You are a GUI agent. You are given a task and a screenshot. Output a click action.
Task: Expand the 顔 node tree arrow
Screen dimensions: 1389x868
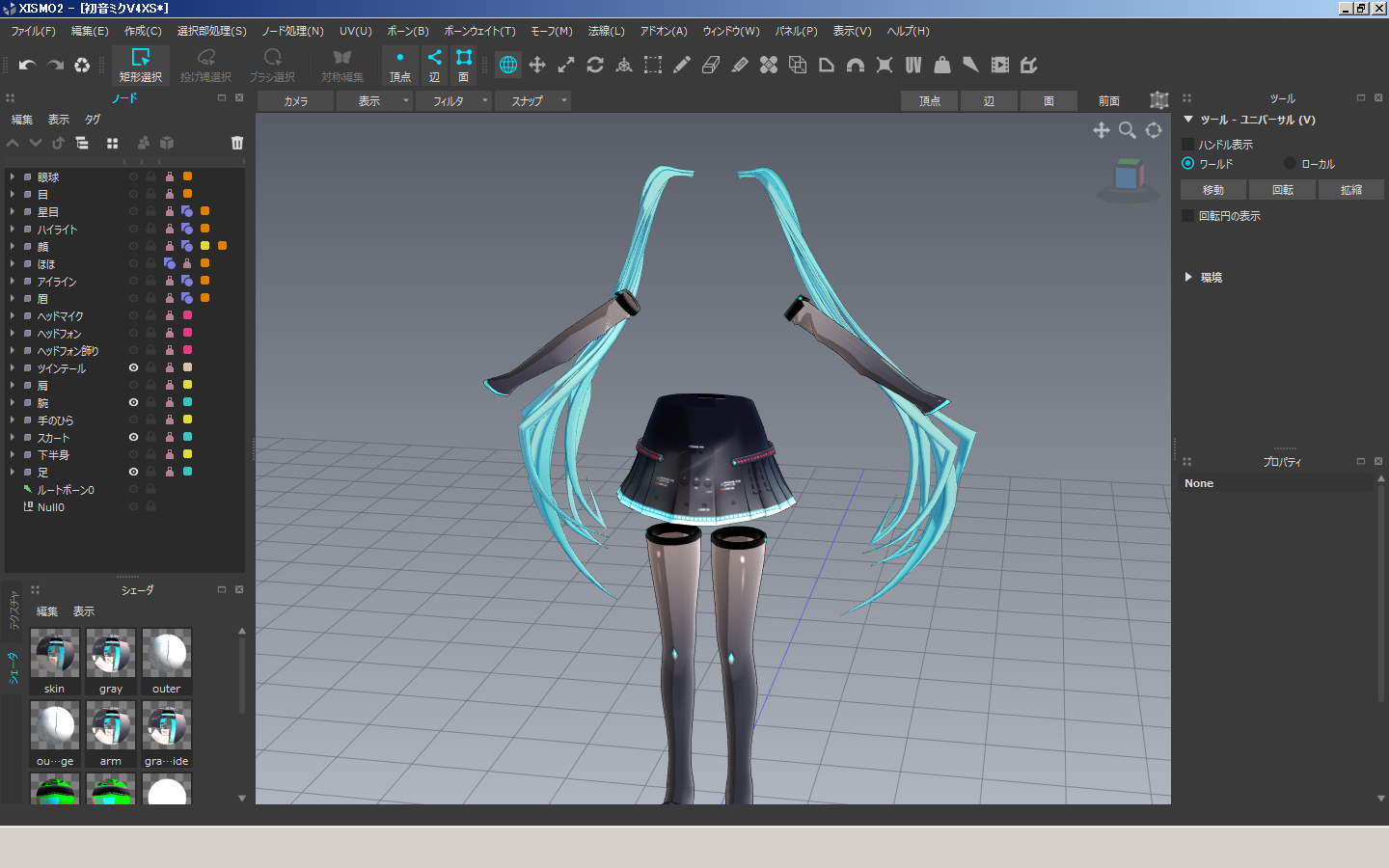pos(13,246)
